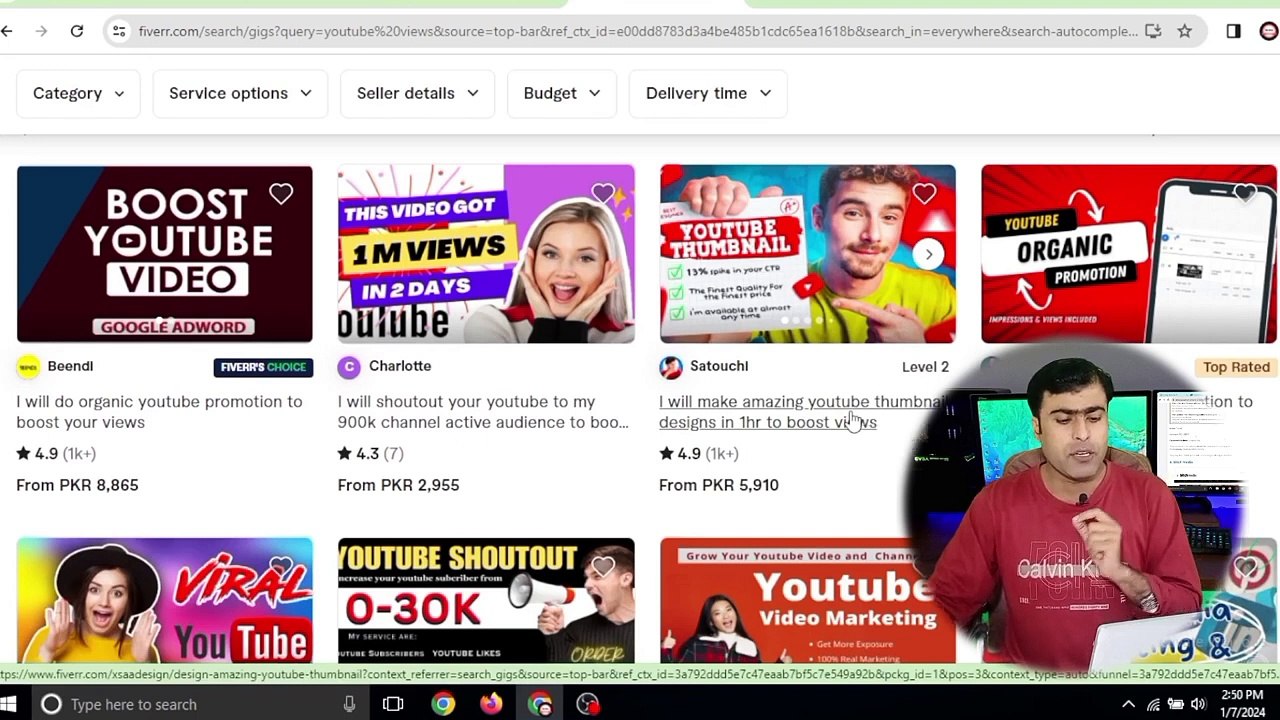
Task: Click the "Top Rated" badge
Action: (x=1236, y=367)
